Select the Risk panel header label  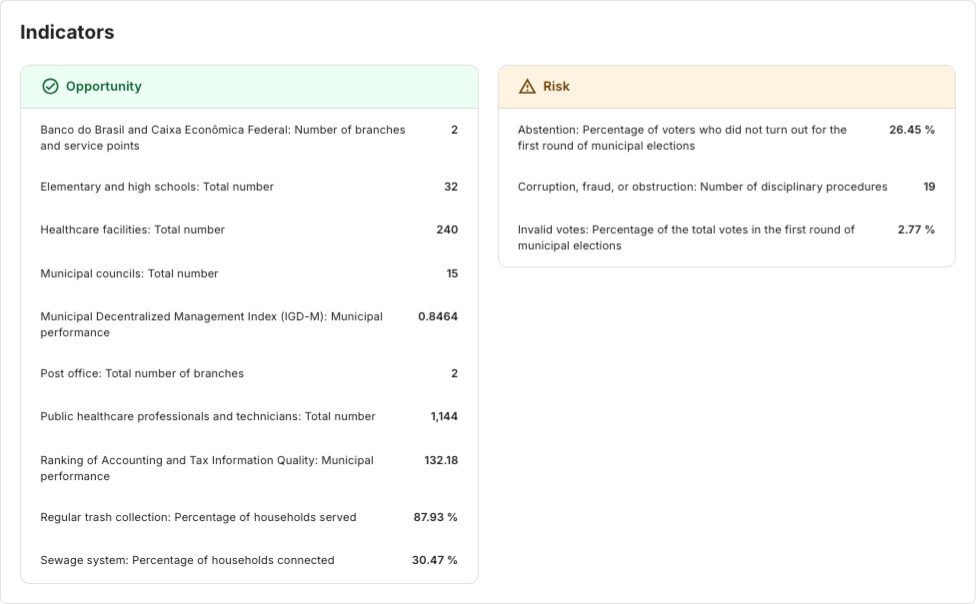pyautogui.click(x=556, y=87)
